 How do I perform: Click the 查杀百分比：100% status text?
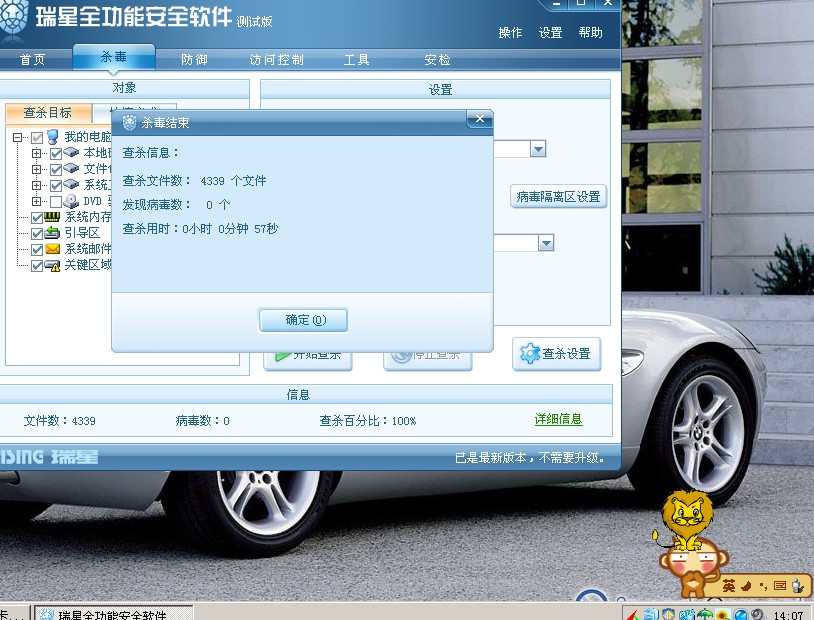click(x=368, y=421)
